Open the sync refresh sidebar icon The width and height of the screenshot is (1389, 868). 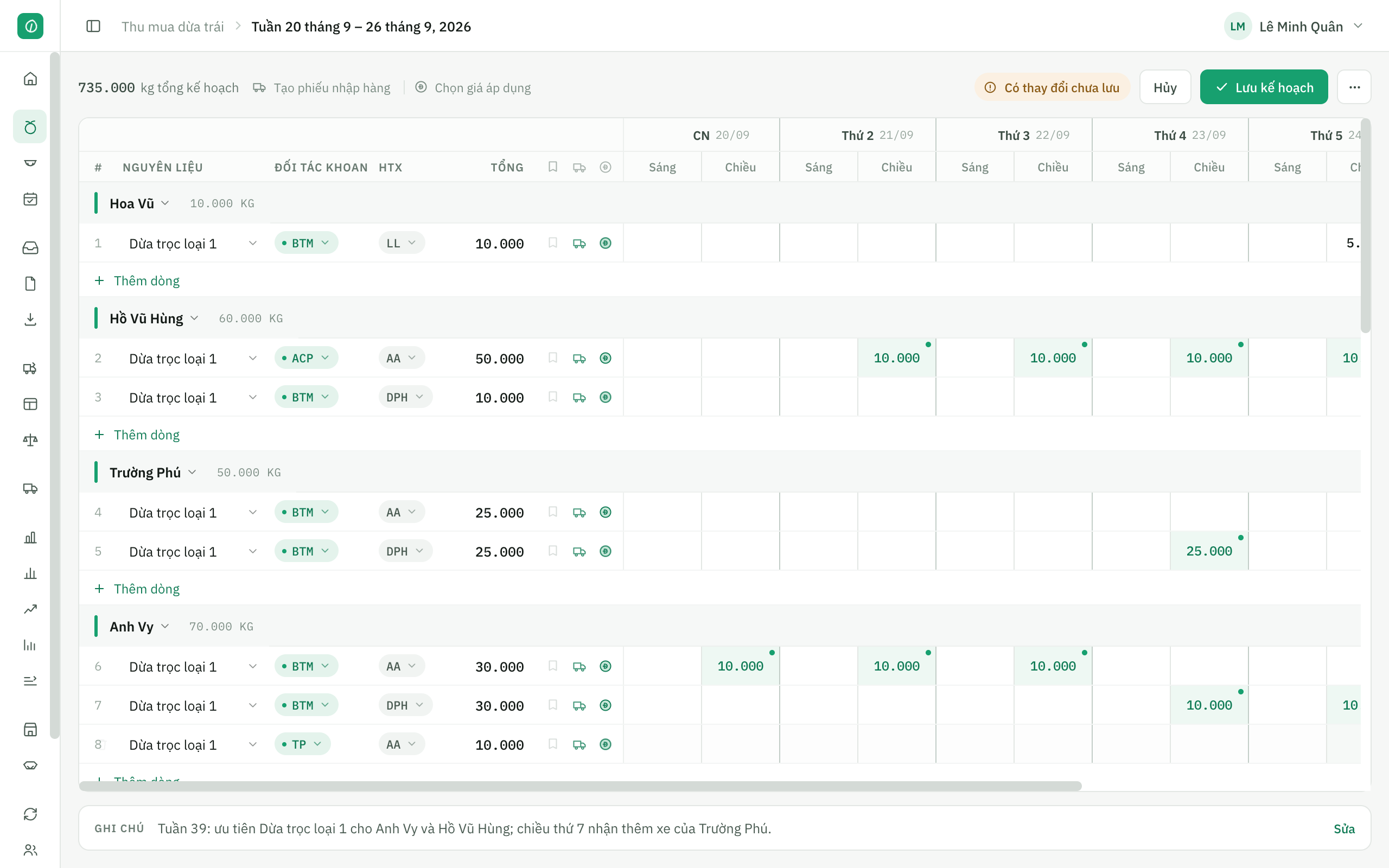coord(30,814)
